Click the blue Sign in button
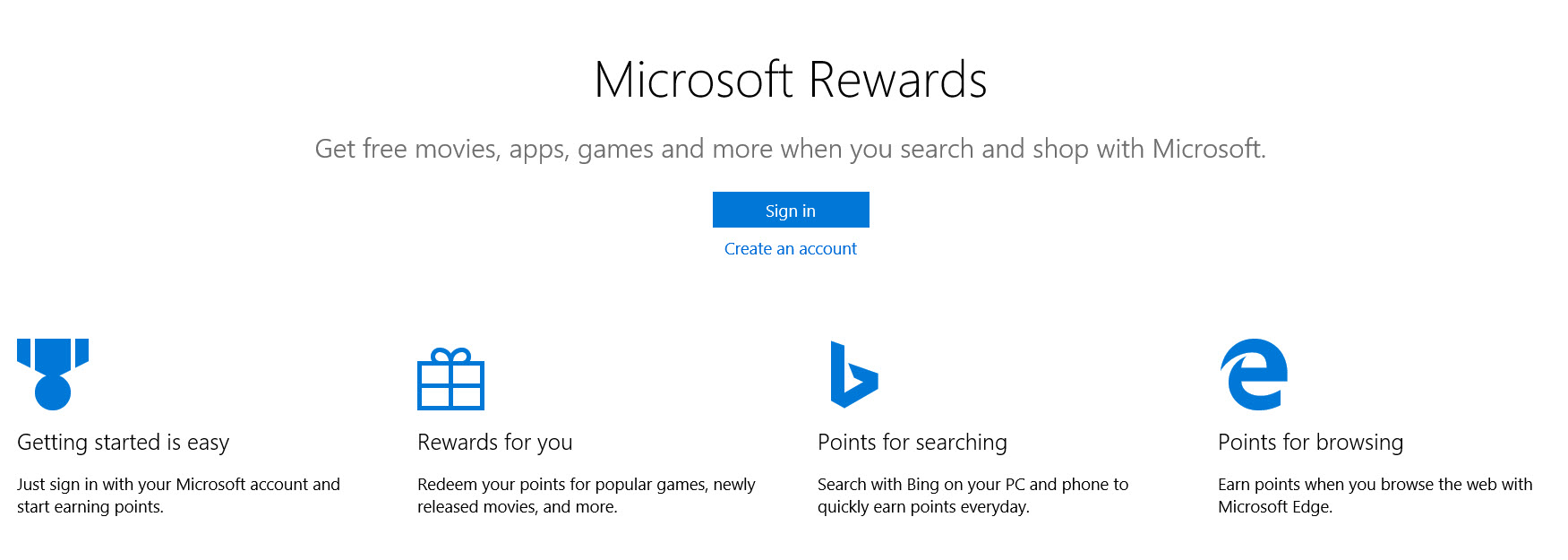This screenshot has width=1568, height=560. (x=791, y=210)
